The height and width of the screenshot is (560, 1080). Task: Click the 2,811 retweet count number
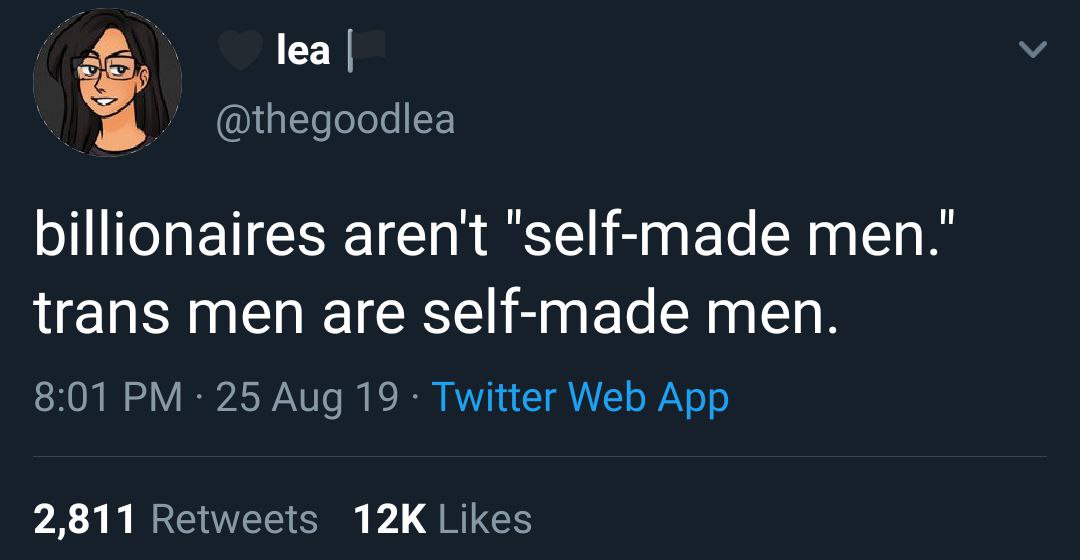click(85, 519)
